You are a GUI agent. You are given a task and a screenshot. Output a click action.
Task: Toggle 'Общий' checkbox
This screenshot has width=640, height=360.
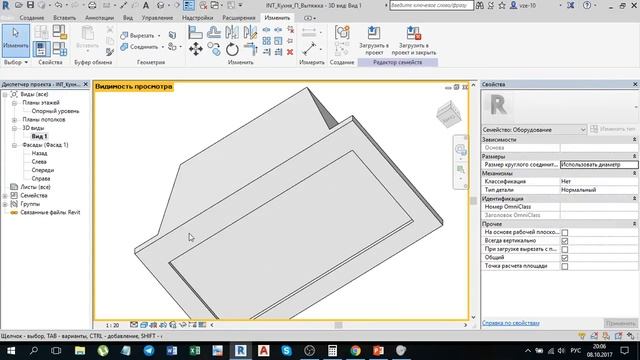564,258
